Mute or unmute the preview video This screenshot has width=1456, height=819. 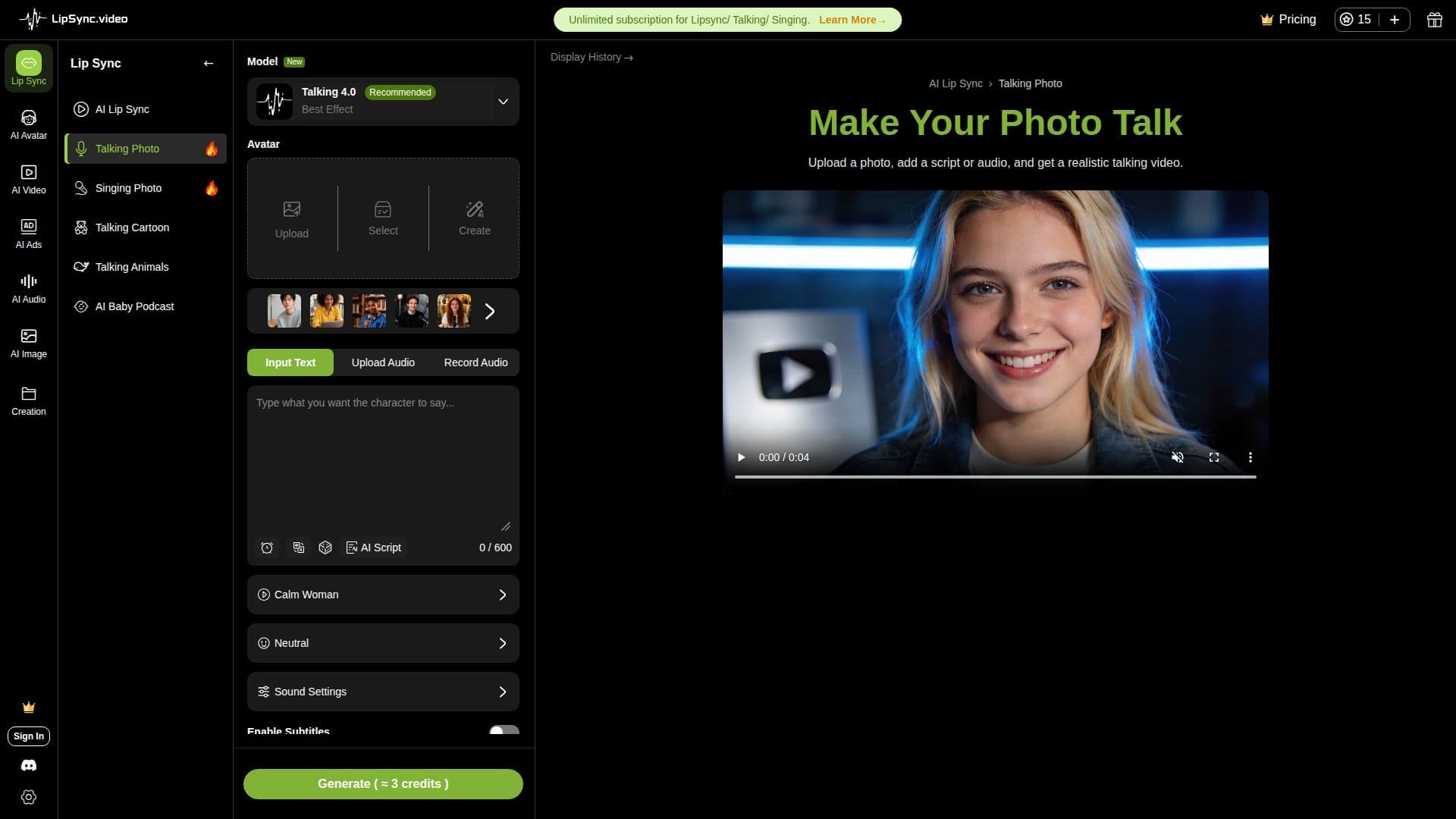[1177, 457]
